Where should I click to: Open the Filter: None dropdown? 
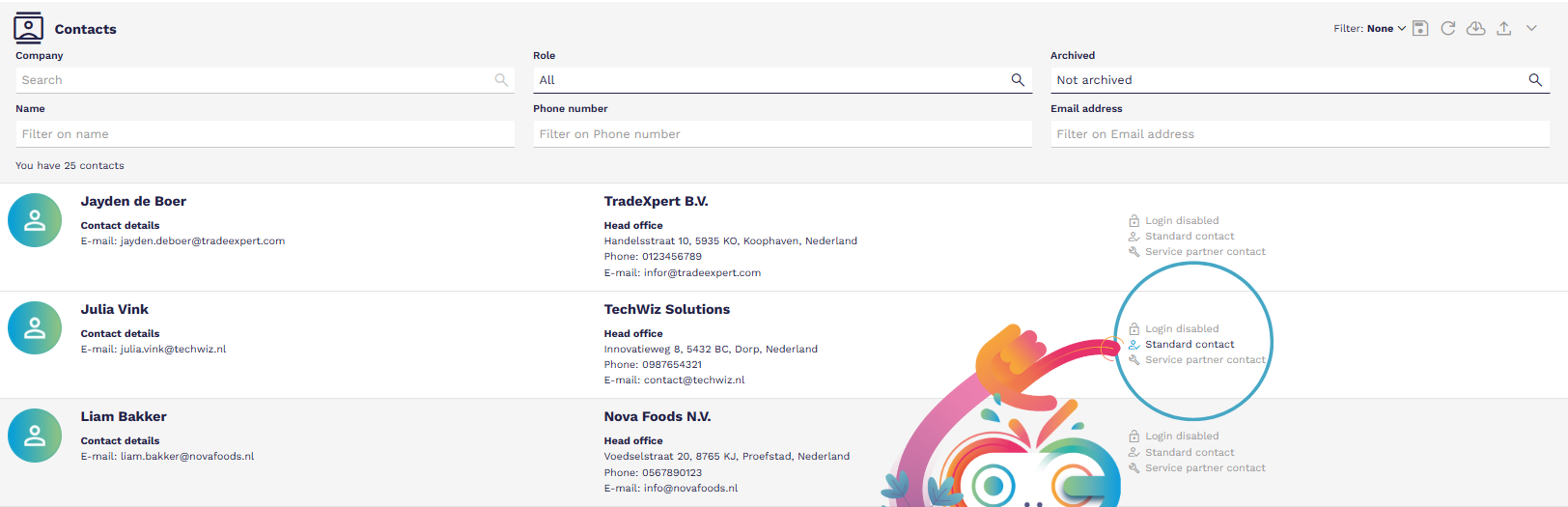click(x=1369, y=28)
